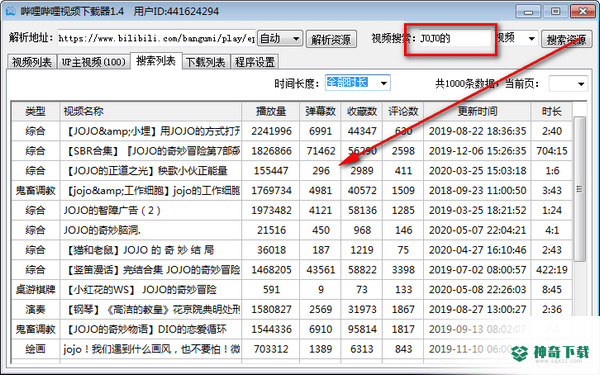Select row 【小红花的WS】JOJO的奇妙冒险

pyautogui.click(x=292, y=290)
